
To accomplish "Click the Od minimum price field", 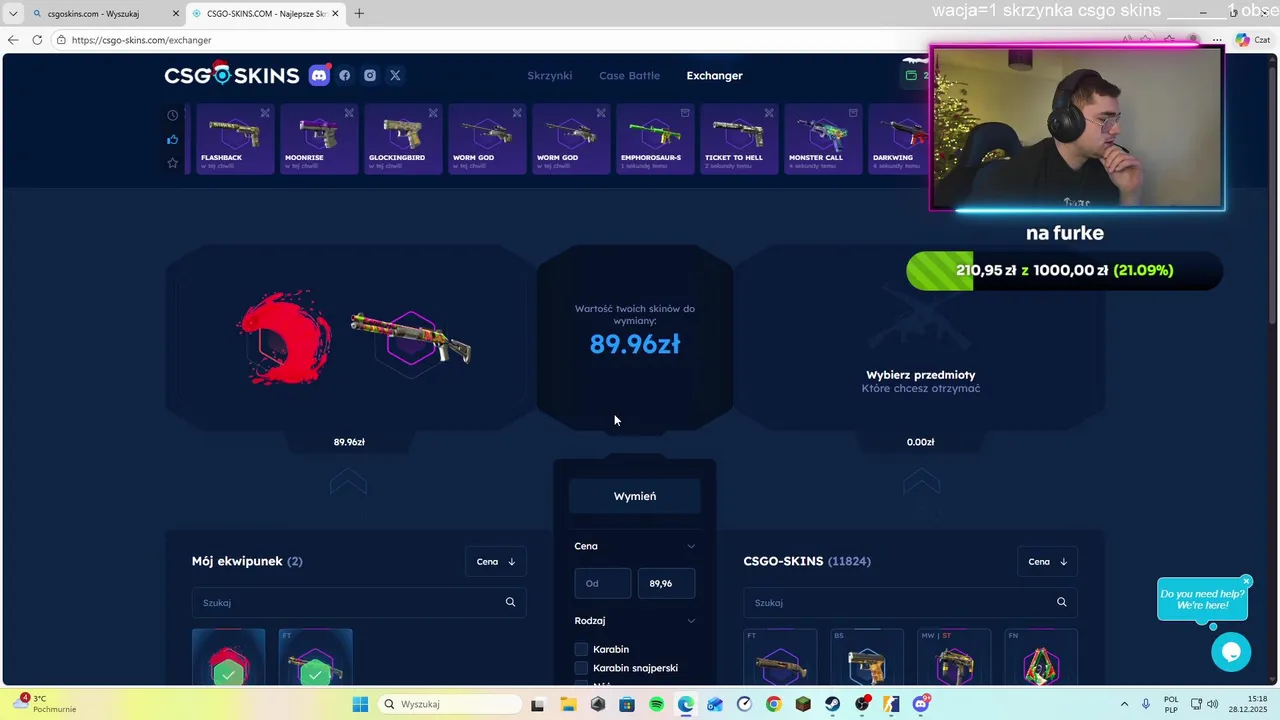I will 602,583.
